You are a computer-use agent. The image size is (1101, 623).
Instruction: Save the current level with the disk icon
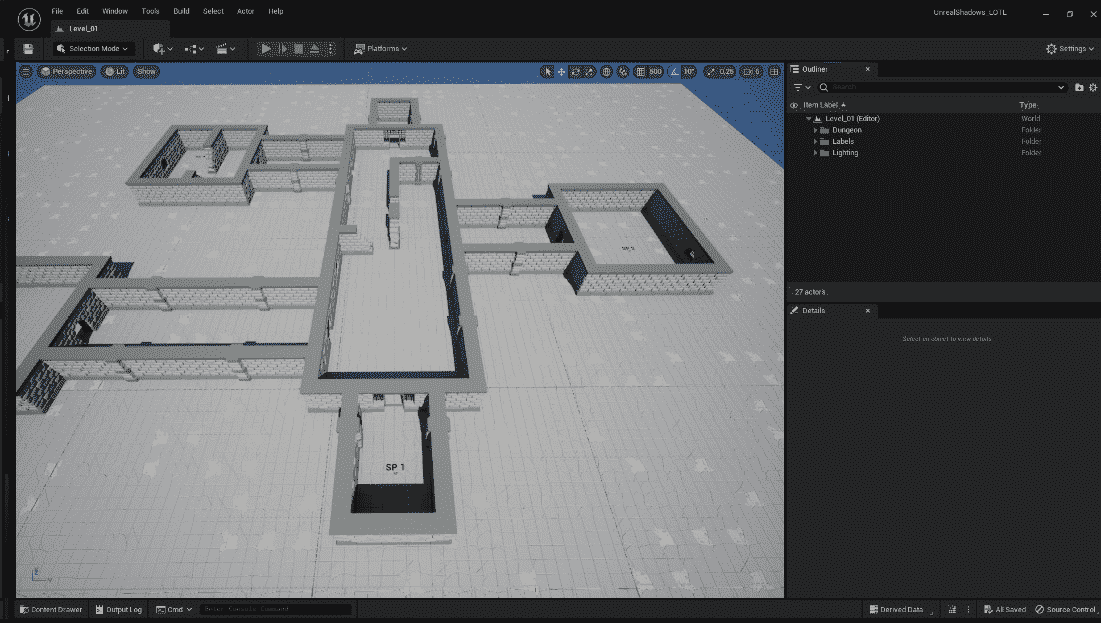tap(28, 48)
